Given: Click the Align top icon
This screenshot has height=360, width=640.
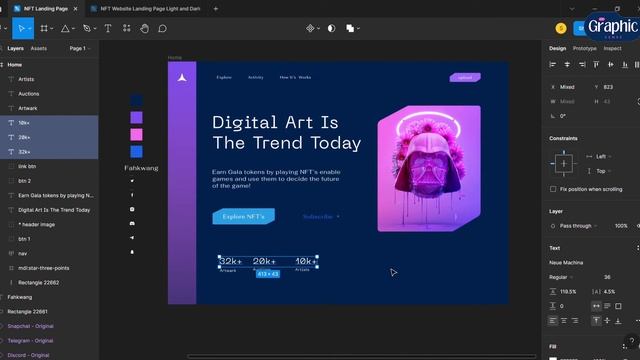Looking at the screenshot, I should pyautogui.click(x=596, y=64).
